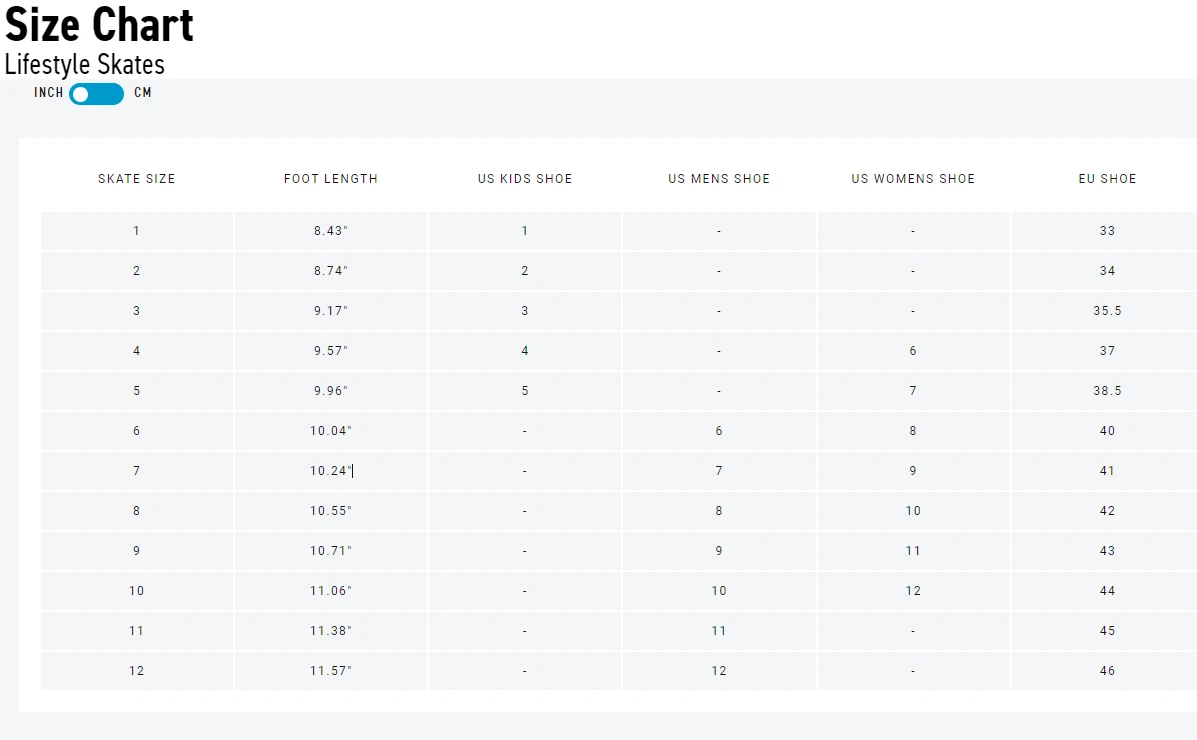Click the SKATE SIZE column header
This screenshot has height=740, width=1197.
coord(137,179)
